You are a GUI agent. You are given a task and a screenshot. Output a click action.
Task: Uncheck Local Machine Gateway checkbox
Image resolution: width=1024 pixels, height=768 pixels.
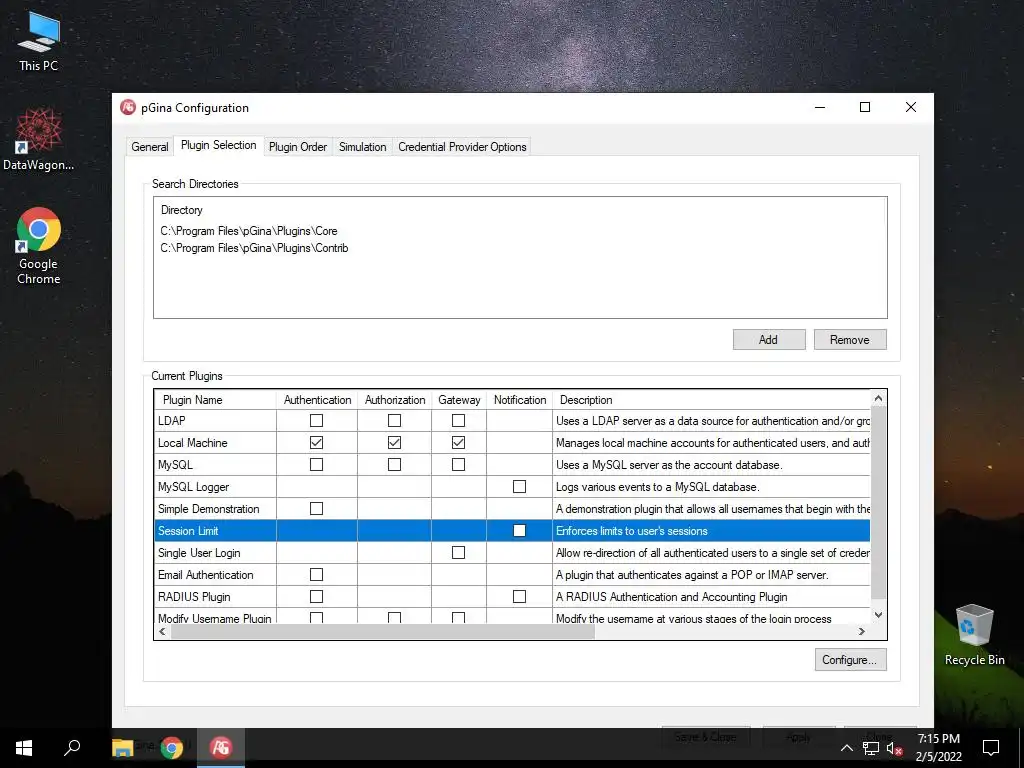[x=458, y=443]
